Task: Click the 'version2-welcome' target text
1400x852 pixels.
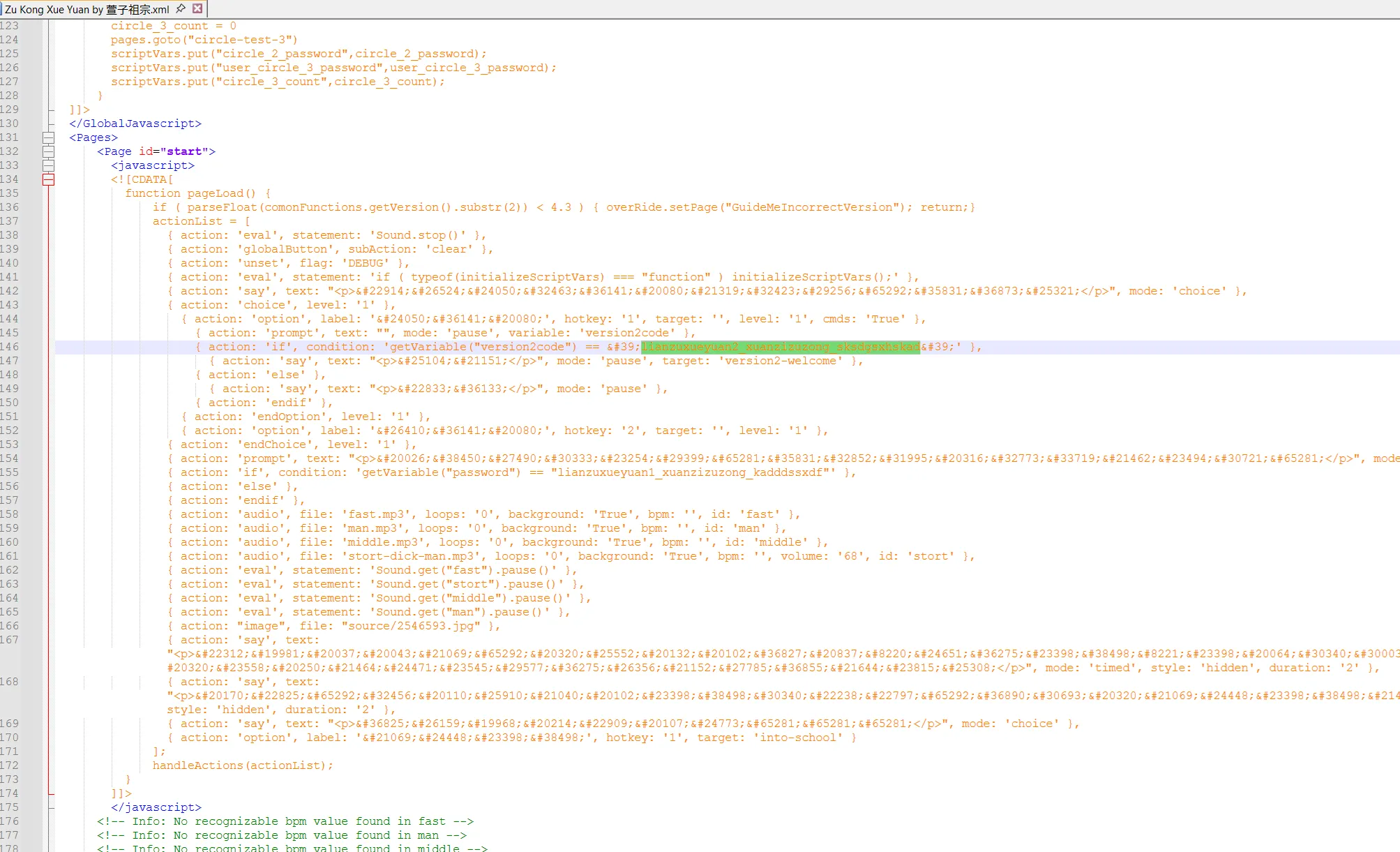Action: click(x=780, y=361)
